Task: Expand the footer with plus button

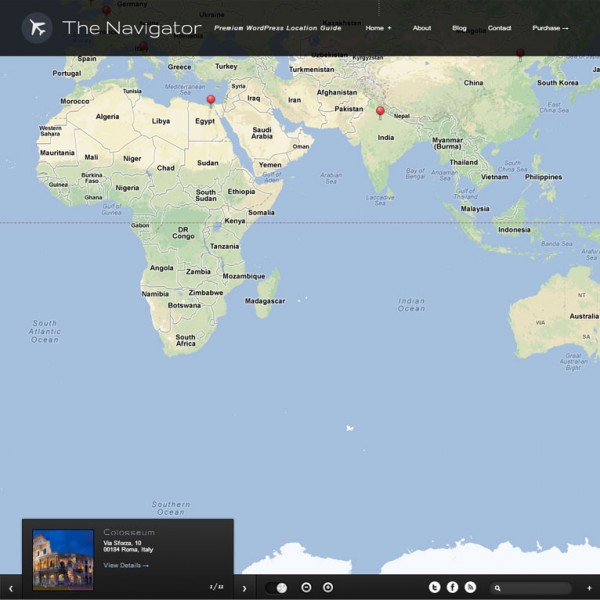Action: click(x=589, y=588)
